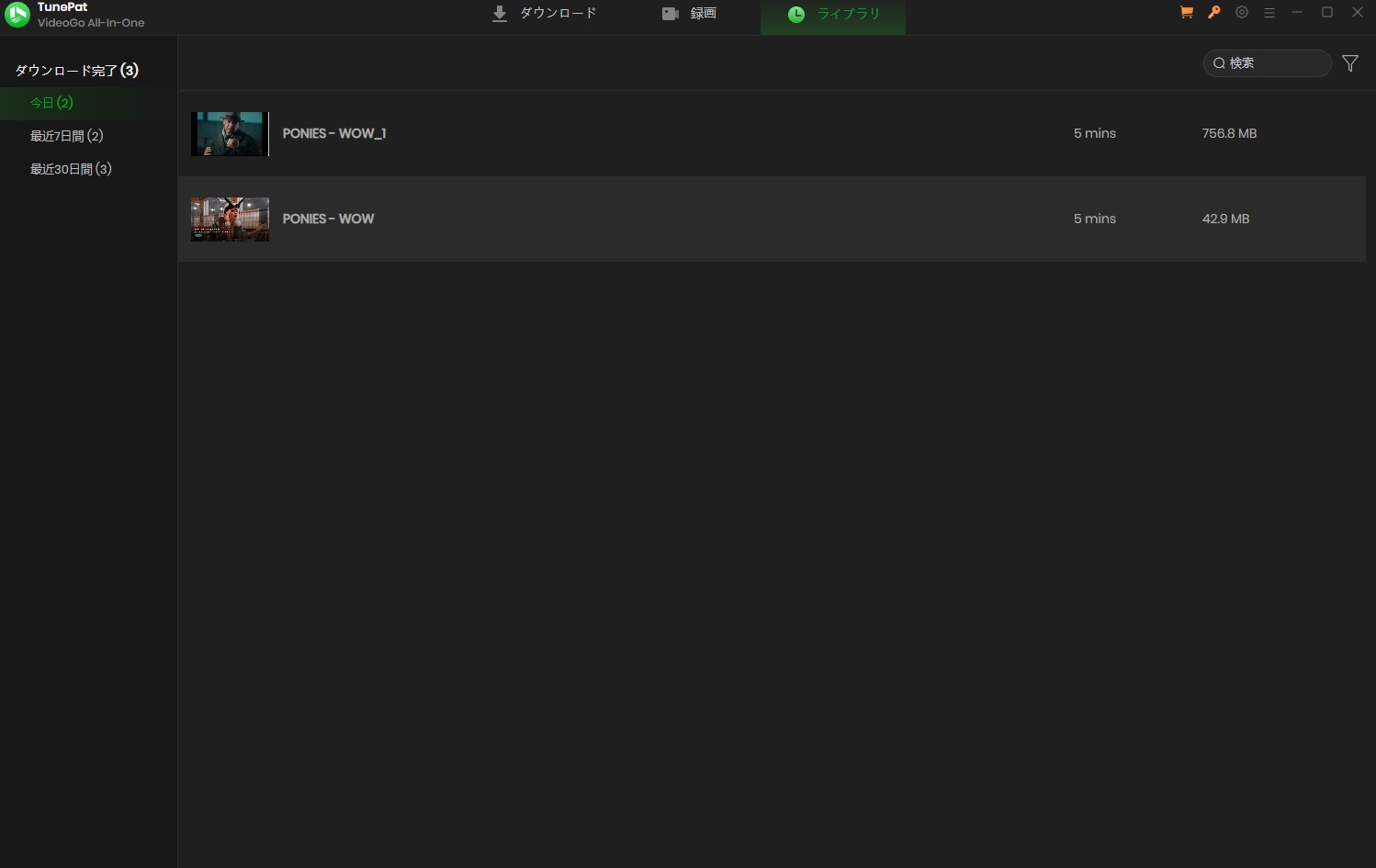Select 今日 in the sidebar
The width and height of the screenshot is (1376, 868).
(51, 102)
